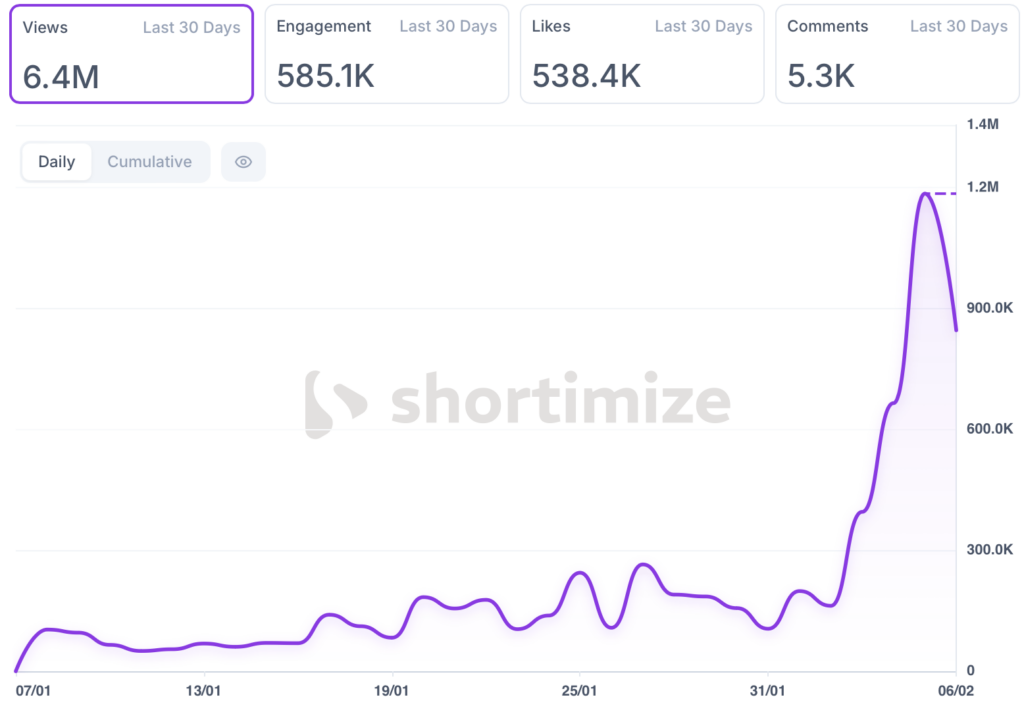Click the dashed peak marker line
Viewport: 1024px width, 716px height.
[x=944, y=193]
